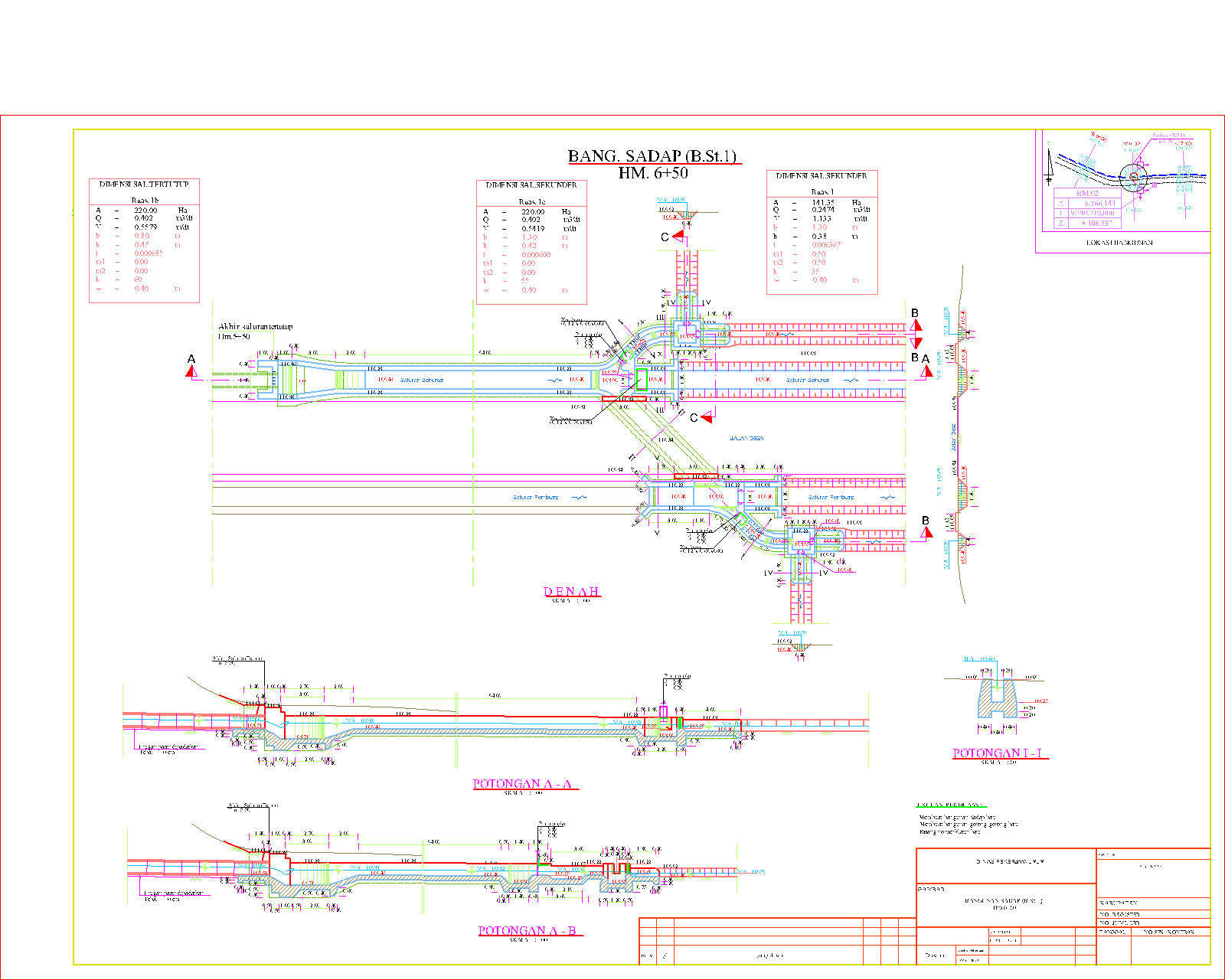Select the "NO. SPK / KONTRAK" cell

click(x=1169, y=932)
